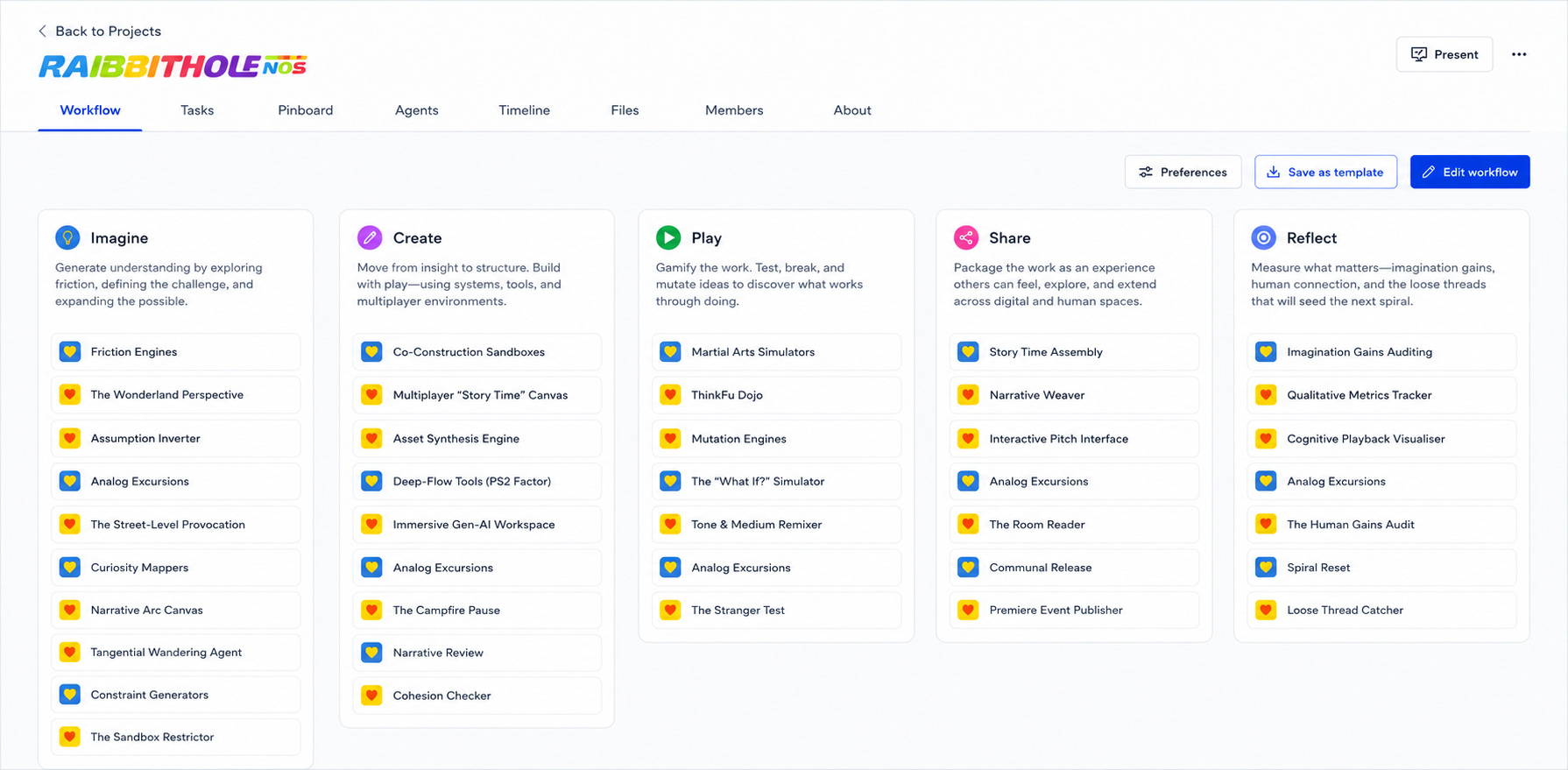The width and height of the screenshot is (1568, 770).
Task: Click the Share stage pink icon
Action: (966, 237)
